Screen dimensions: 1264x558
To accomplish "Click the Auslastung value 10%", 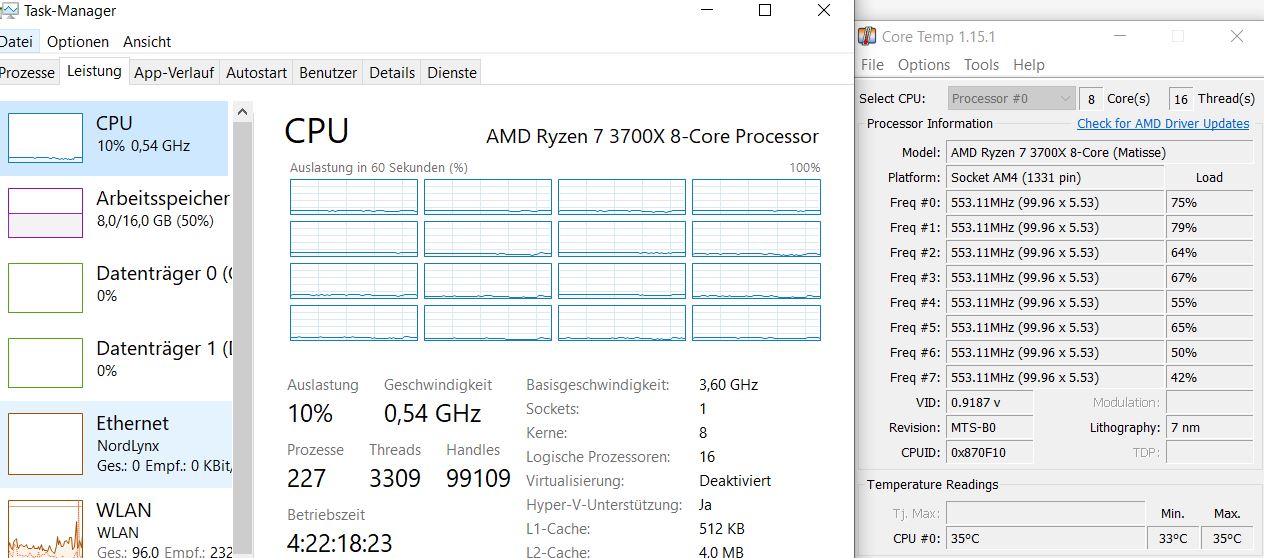I will pyautogui.click(x=310, y=413).
